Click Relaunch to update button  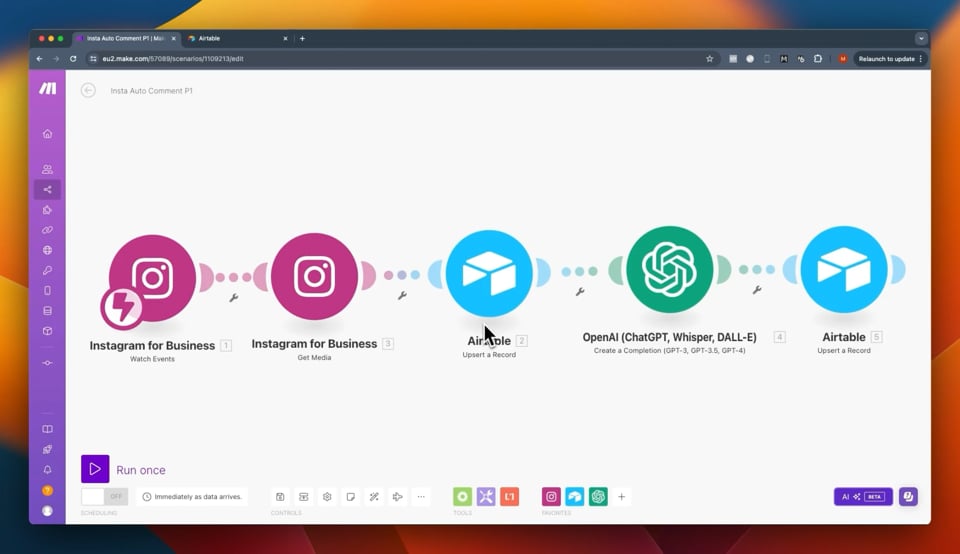pyautogui.click(x=890, y=59)
